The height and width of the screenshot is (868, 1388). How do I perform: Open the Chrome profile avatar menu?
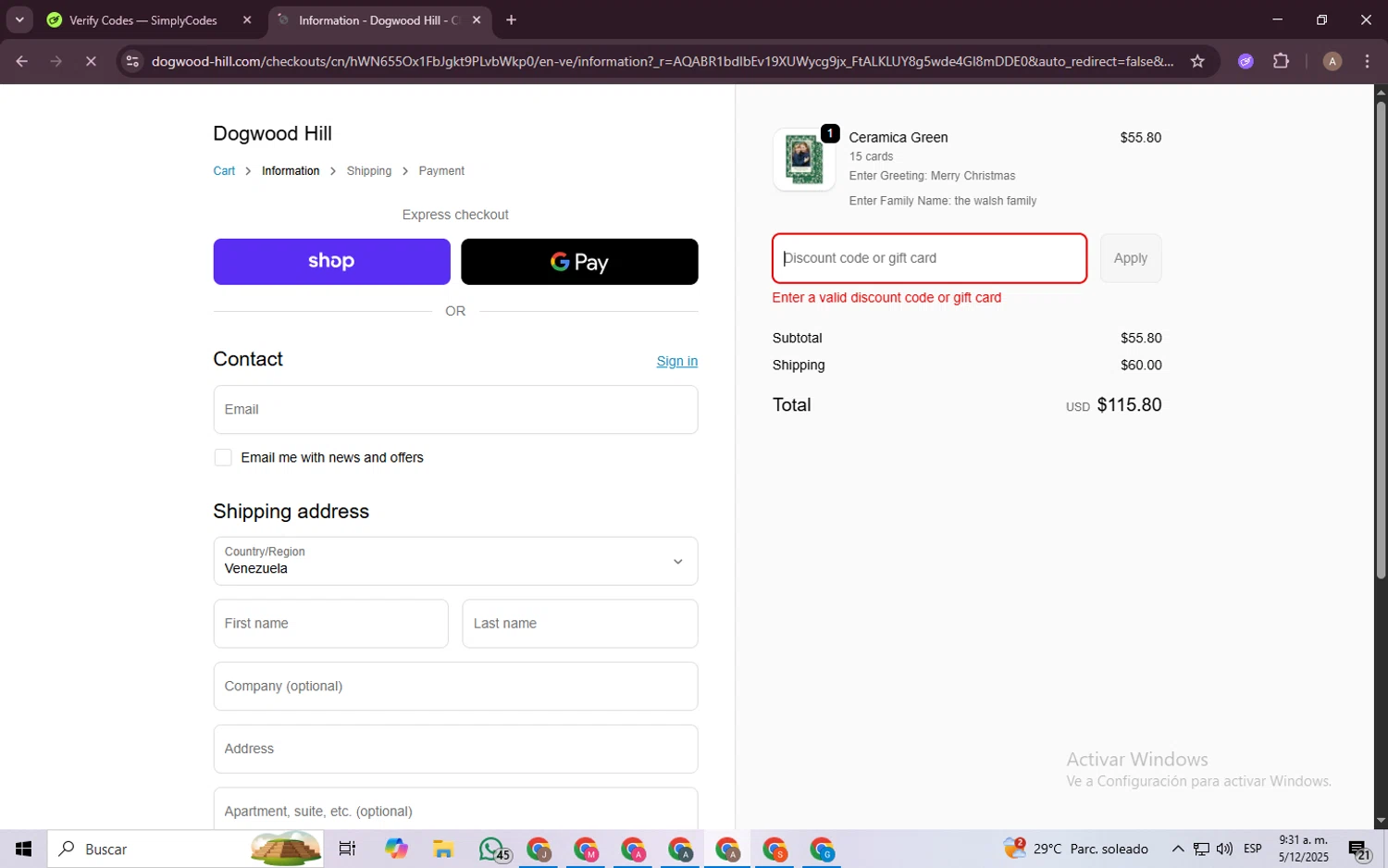(x=1332, y=61)
